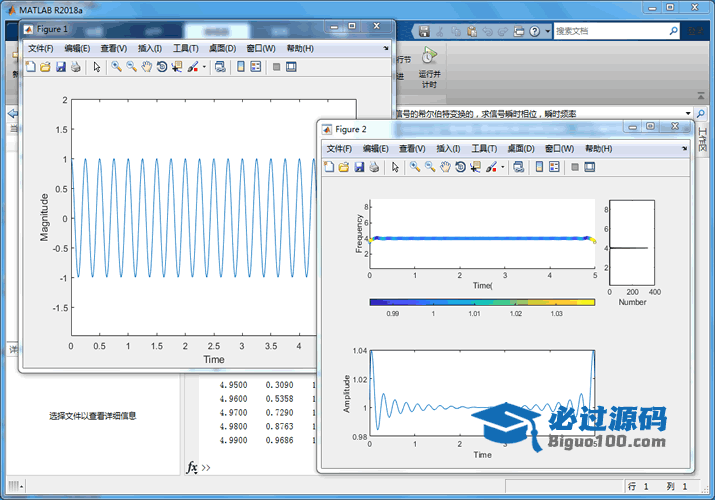Open 查看(V) menu in Figure 1
Viewport: 715px width, 500px height.
click(x=114, y=48)
